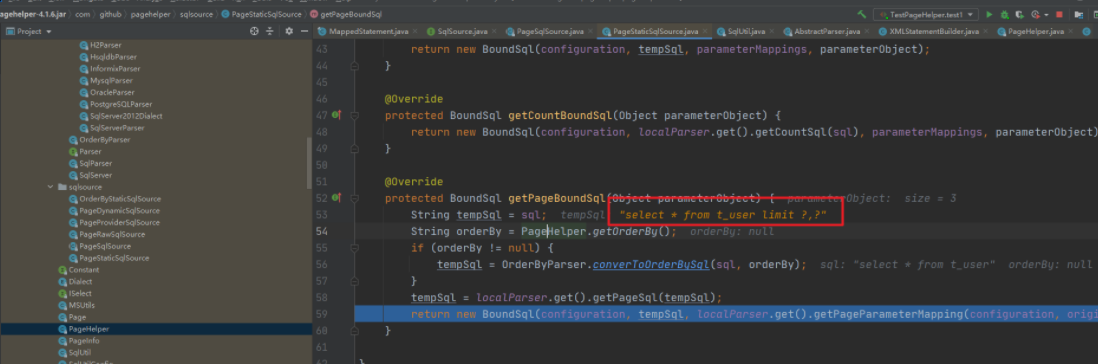The image size is (1098, 364).
Task: Select the highlighted PageHelper tree item
Action: coord(83,329)
